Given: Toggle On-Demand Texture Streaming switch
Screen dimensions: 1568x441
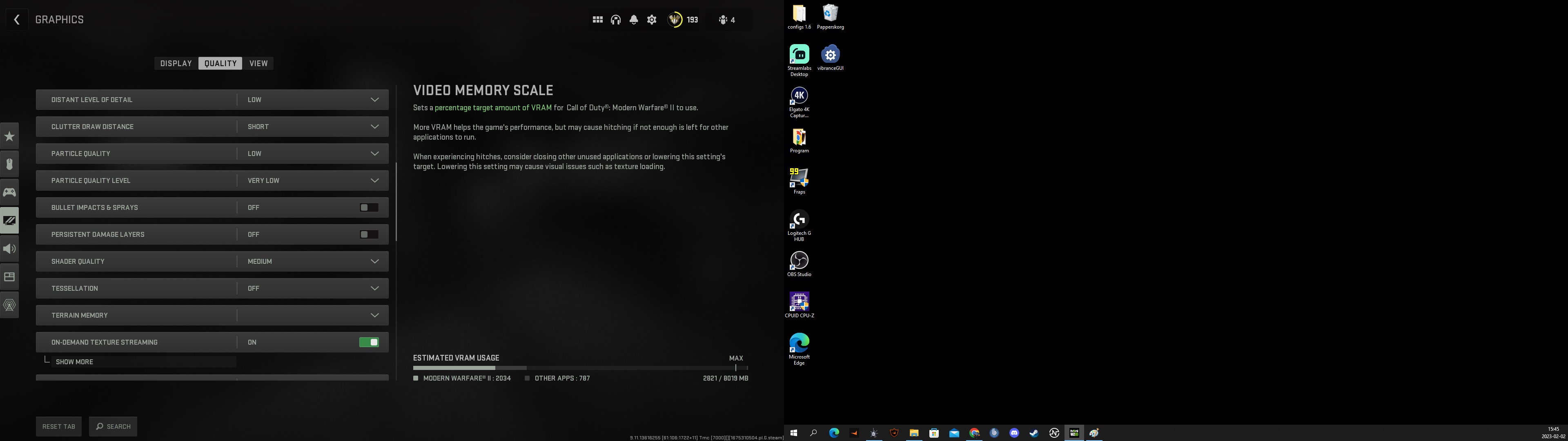Looking at the screenshot, I should point(369,342).
